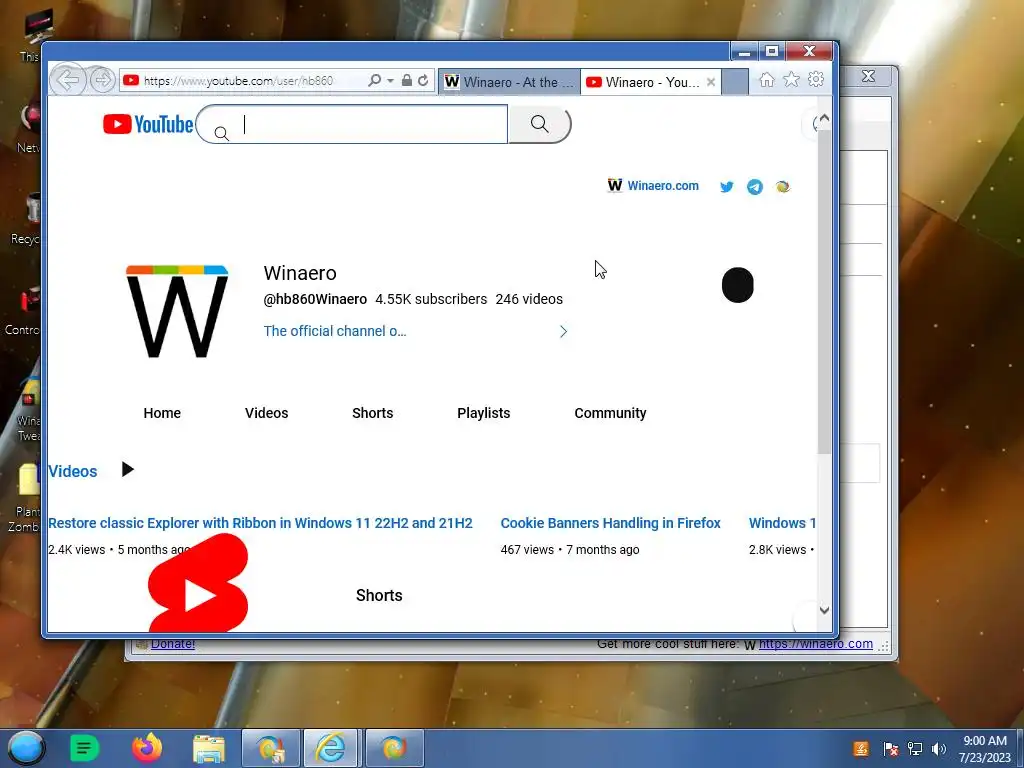
Task: Click the '4.55K subscribers' text
Action: [431, 299]
